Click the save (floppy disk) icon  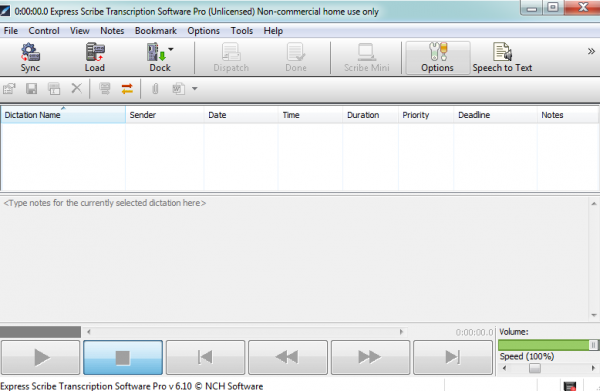coord(31,89)
